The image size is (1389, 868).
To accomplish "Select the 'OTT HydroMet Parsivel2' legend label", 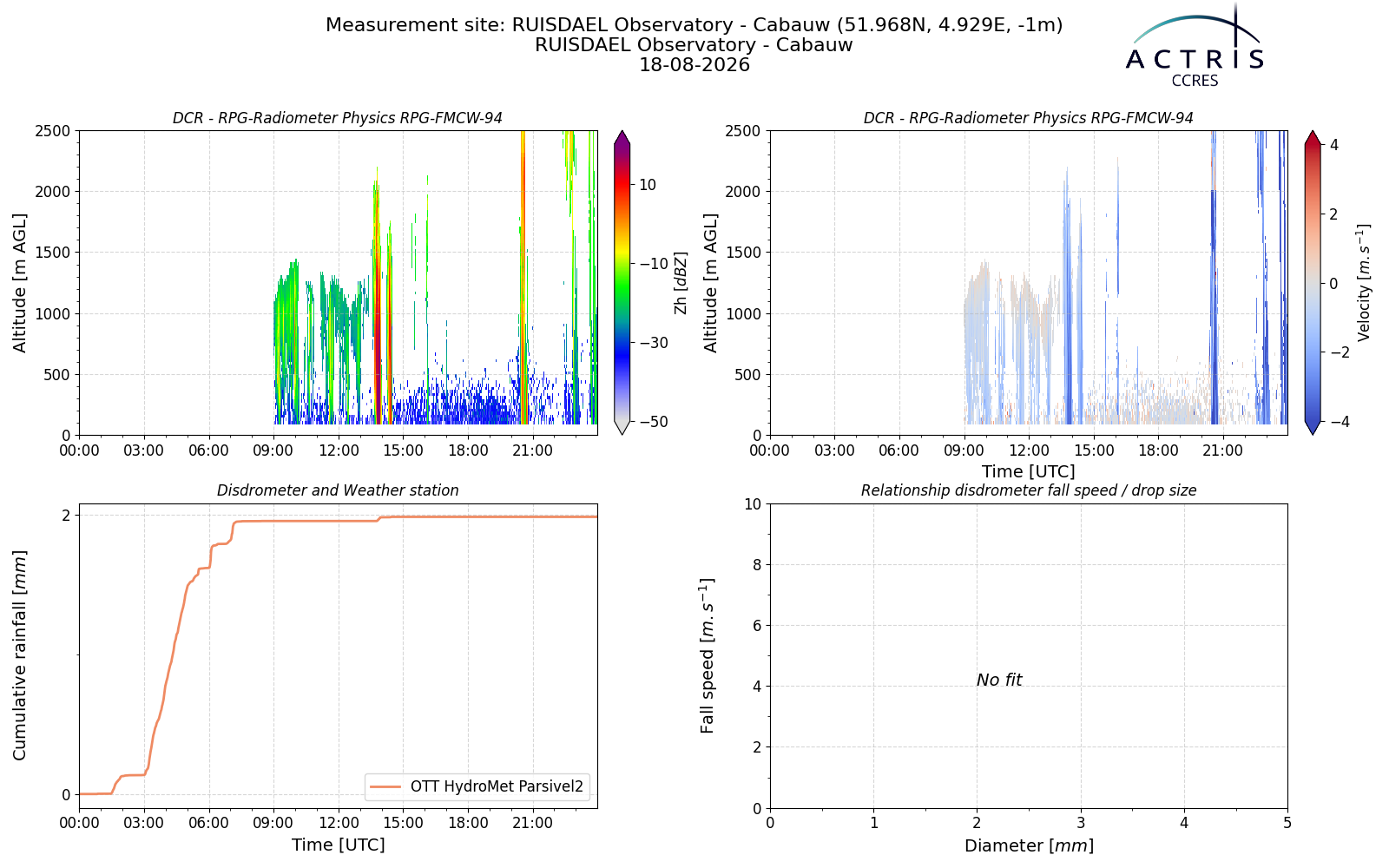I will coord(497,787).
